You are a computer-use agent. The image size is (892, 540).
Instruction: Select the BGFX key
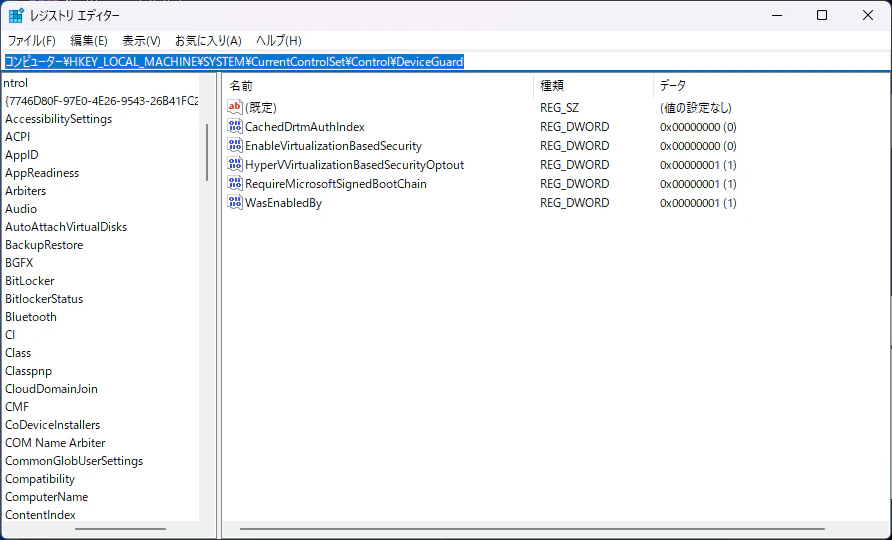click(19, 263)
